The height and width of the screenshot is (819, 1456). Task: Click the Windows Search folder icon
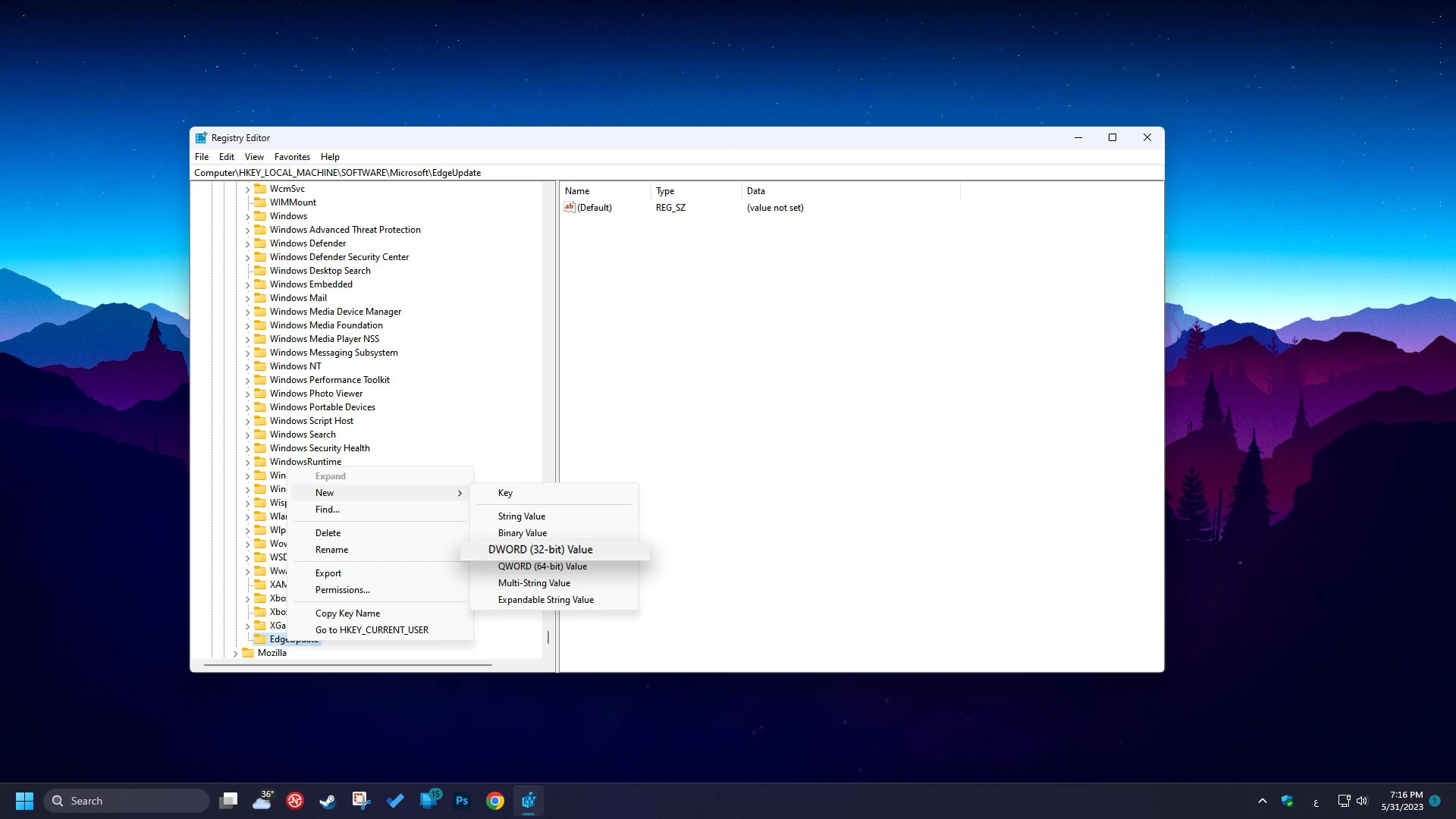coord(260,435)
